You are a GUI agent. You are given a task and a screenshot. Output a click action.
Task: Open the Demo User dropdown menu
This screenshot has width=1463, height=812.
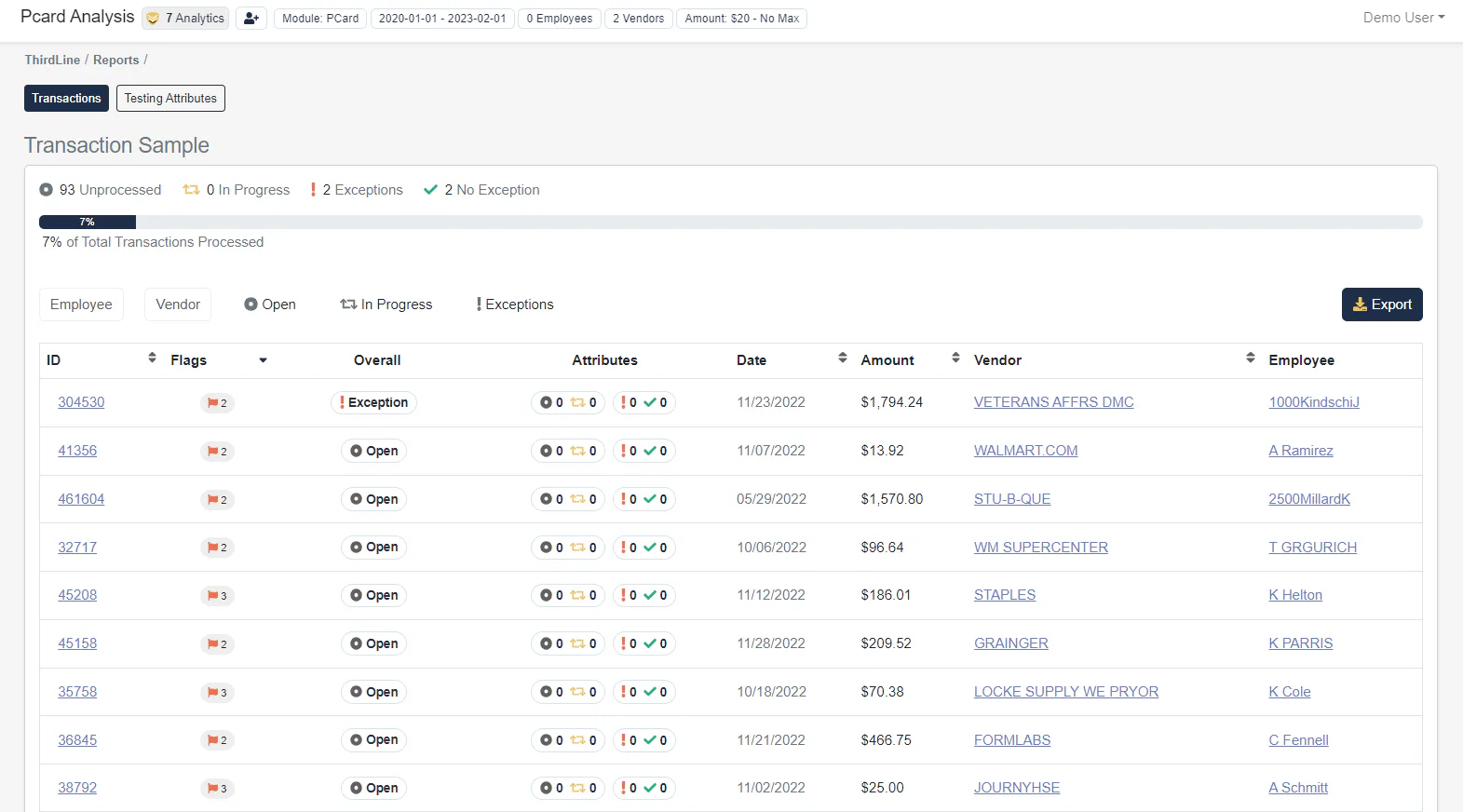(1403, 18)
